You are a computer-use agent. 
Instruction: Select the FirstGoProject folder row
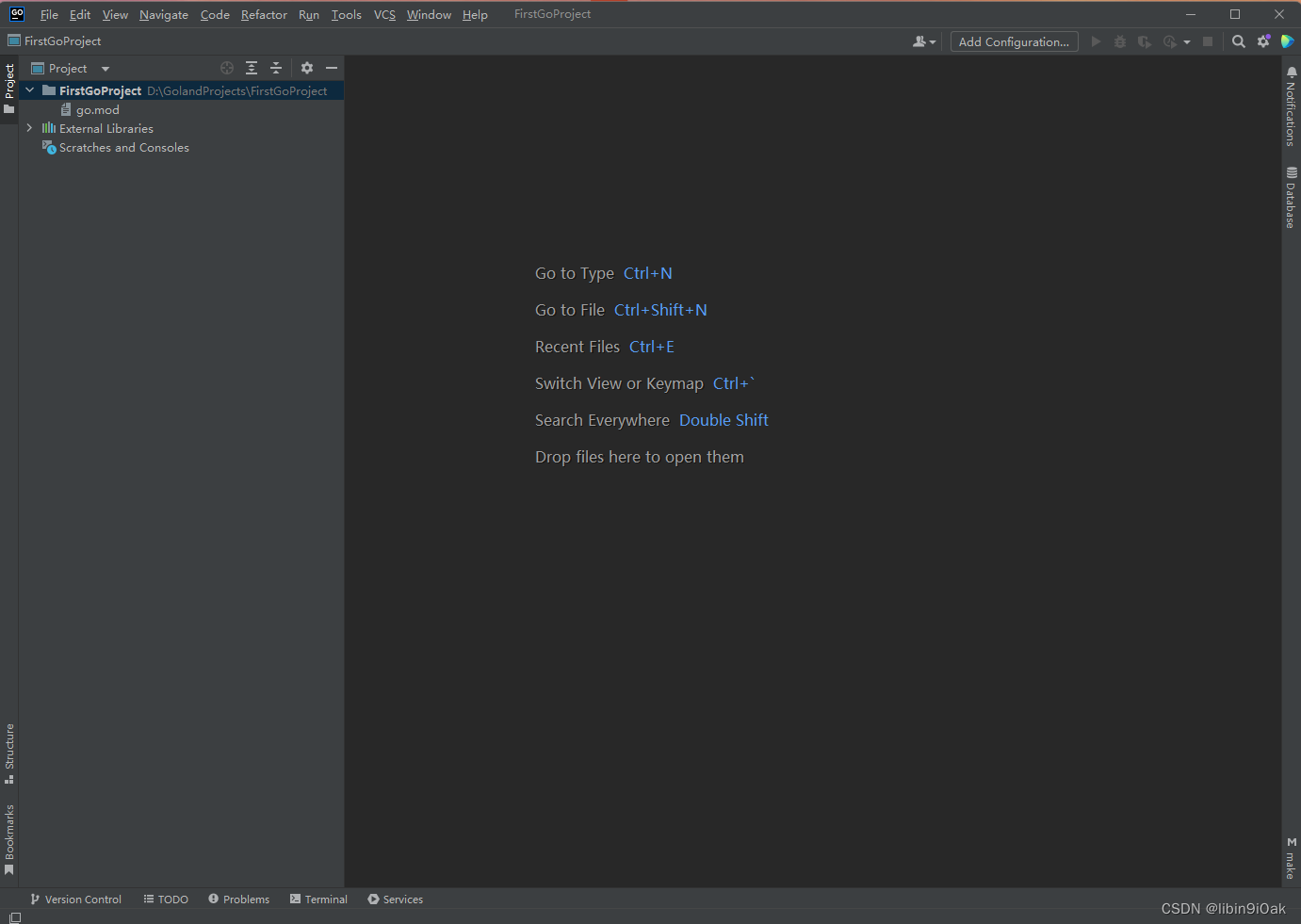(x=181, y=90)
